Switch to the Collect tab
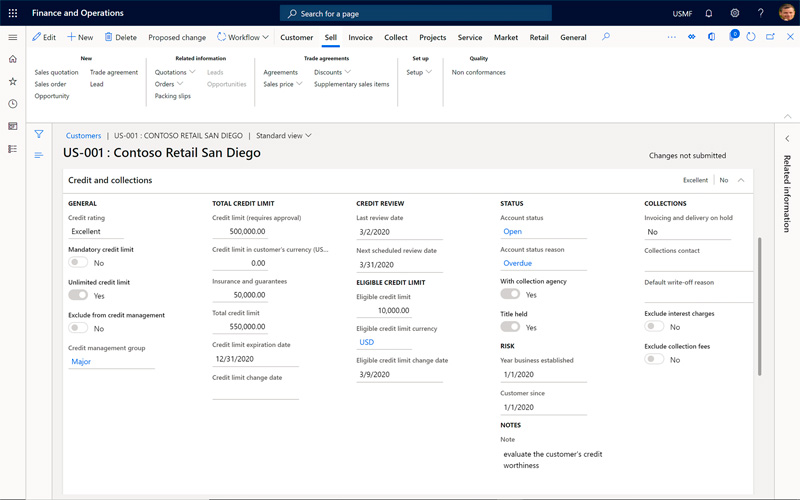The height and width of the screenshot is (500, 800). (396, 37)
